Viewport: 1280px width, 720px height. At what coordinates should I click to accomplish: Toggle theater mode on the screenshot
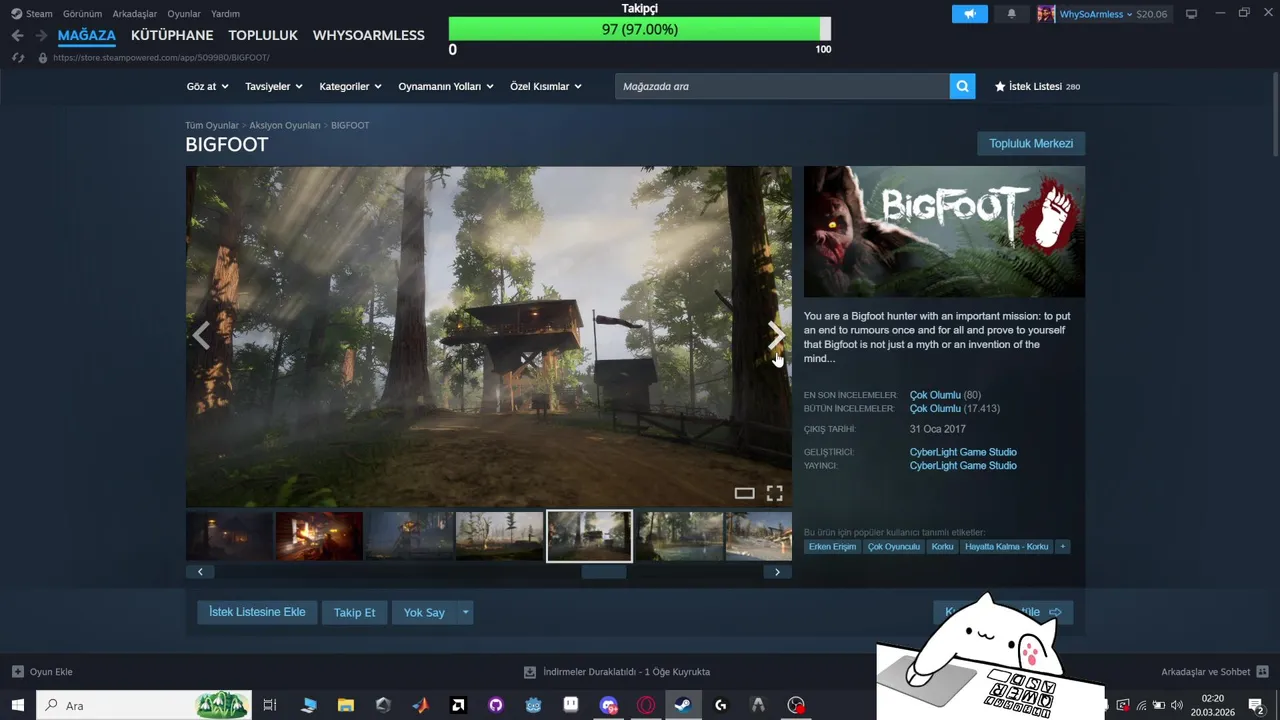[744, 493]
